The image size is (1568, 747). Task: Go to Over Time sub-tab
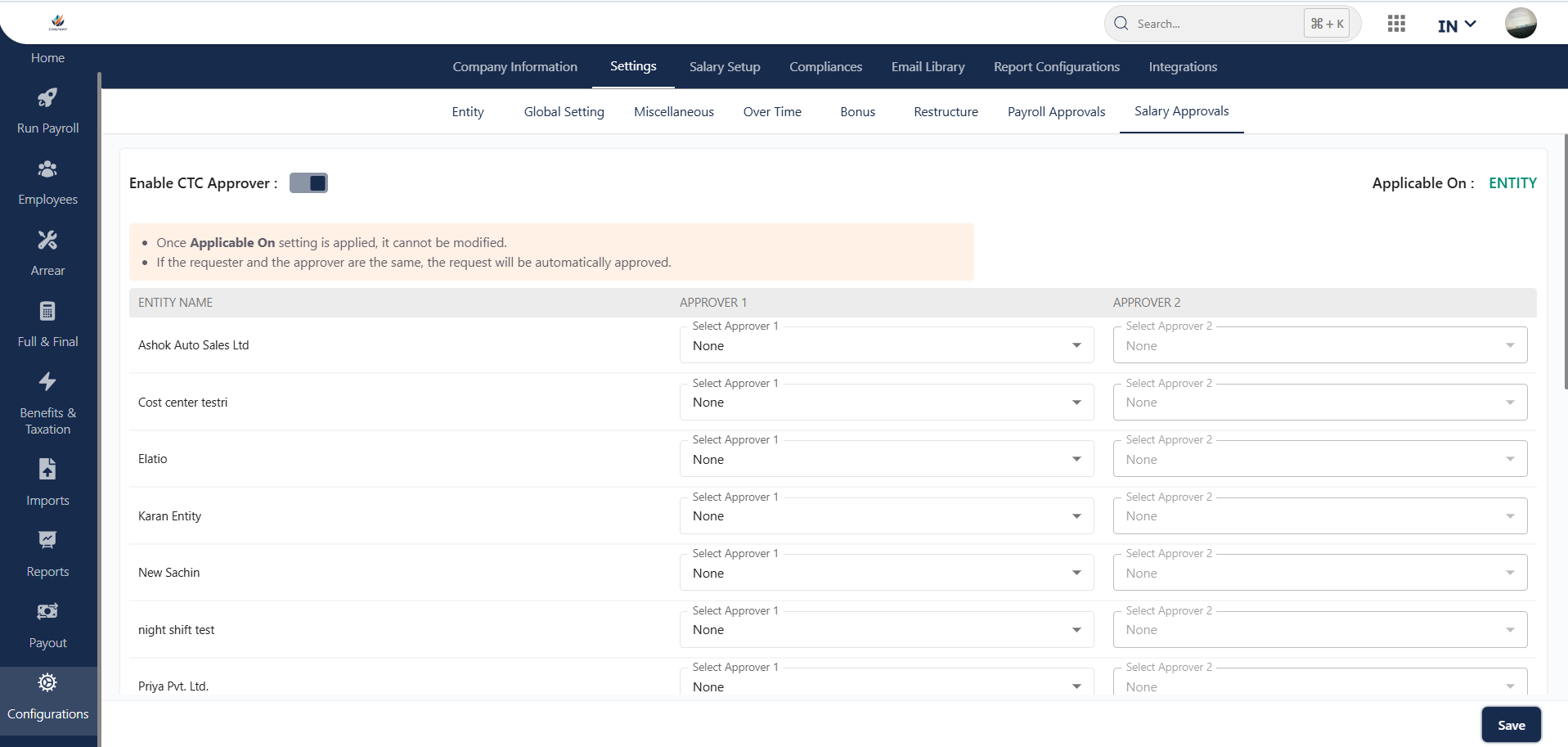pos(772,111)
